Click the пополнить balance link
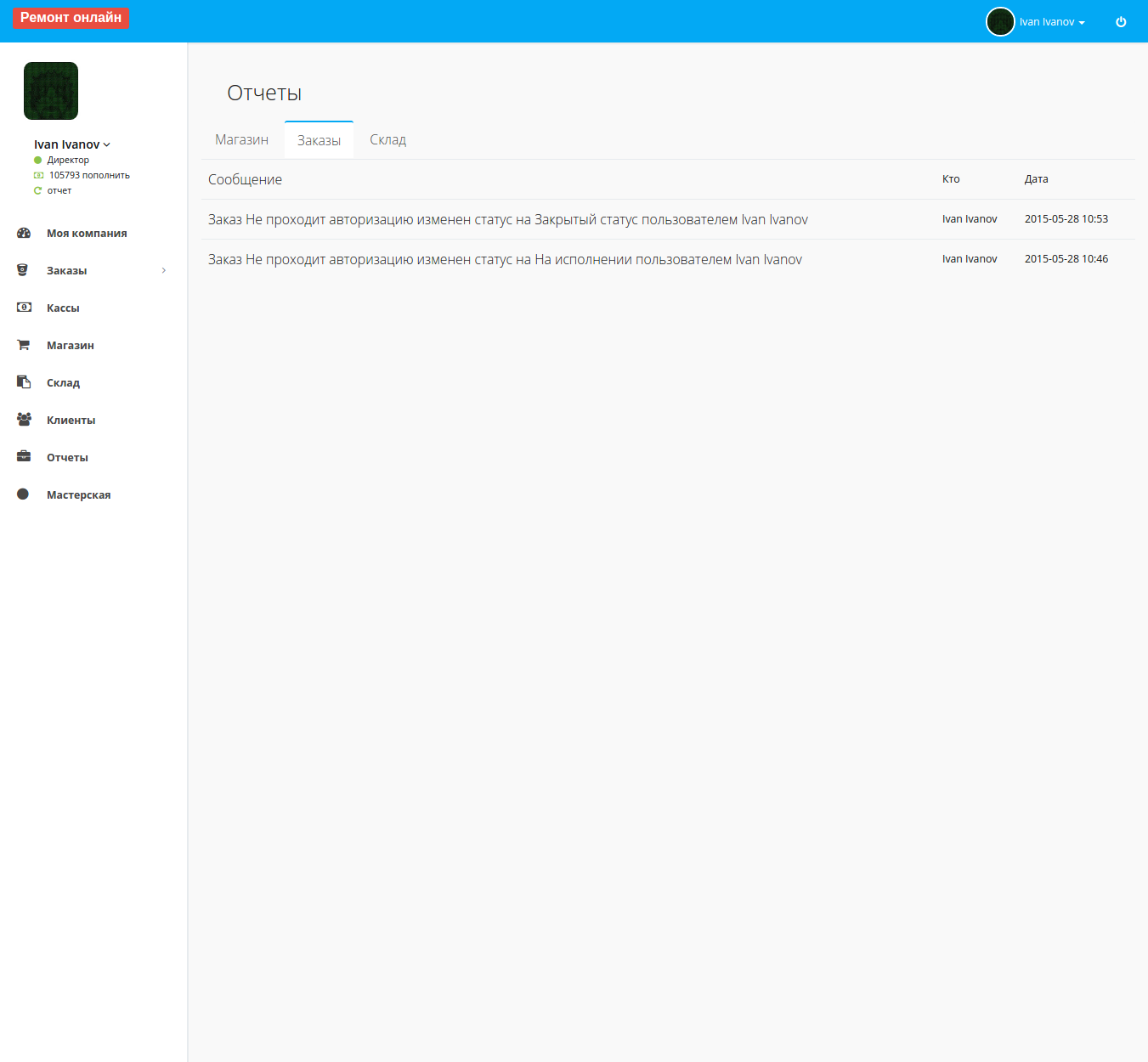Viewport: 1148px width, 1062px height. point(106,175)
